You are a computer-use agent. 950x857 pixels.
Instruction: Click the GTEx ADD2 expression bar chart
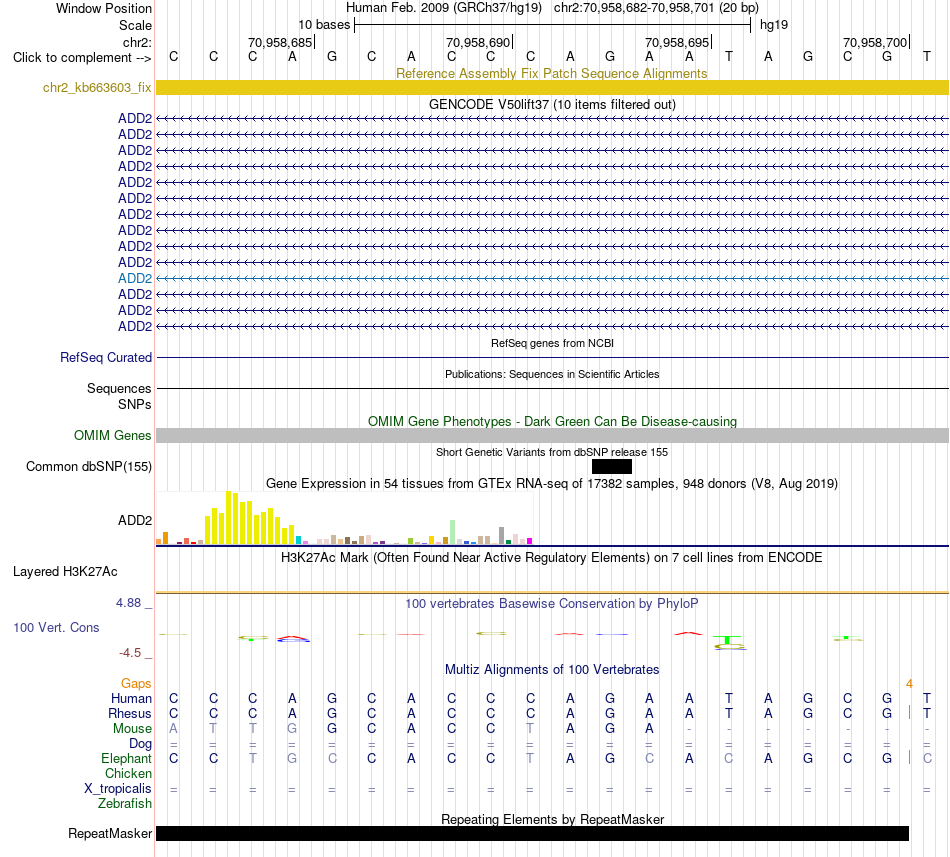[x=344, y=518]
